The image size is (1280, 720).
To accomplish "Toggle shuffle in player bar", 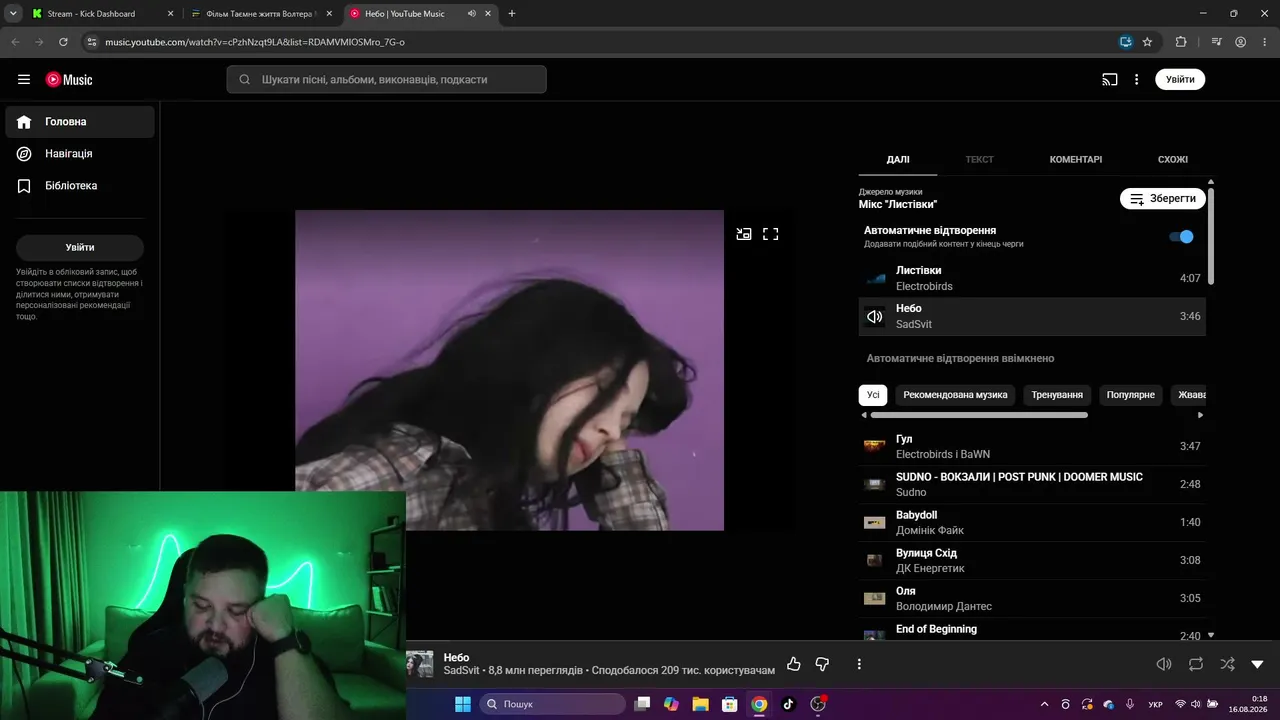I will 1227,664.
